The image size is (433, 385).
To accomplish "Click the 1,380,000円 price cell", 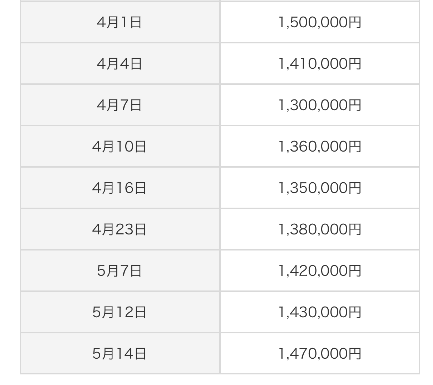I will pyautogui.click(x=320, y=229).
